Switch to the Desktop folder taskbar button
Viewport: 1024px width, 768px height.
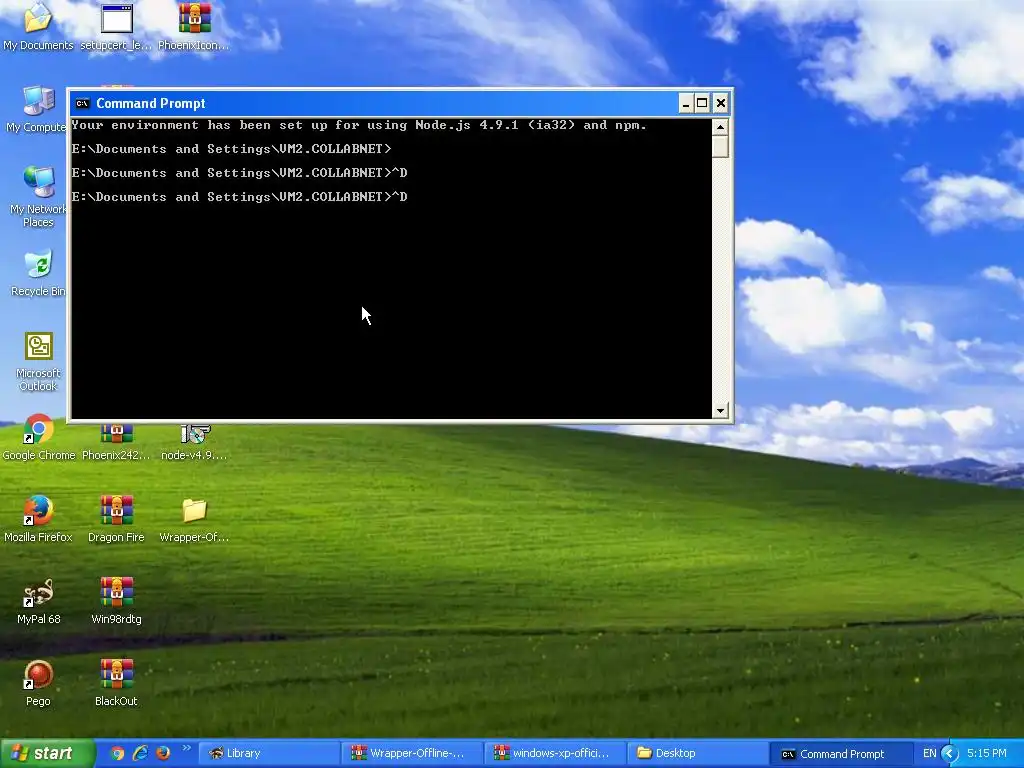697,754
